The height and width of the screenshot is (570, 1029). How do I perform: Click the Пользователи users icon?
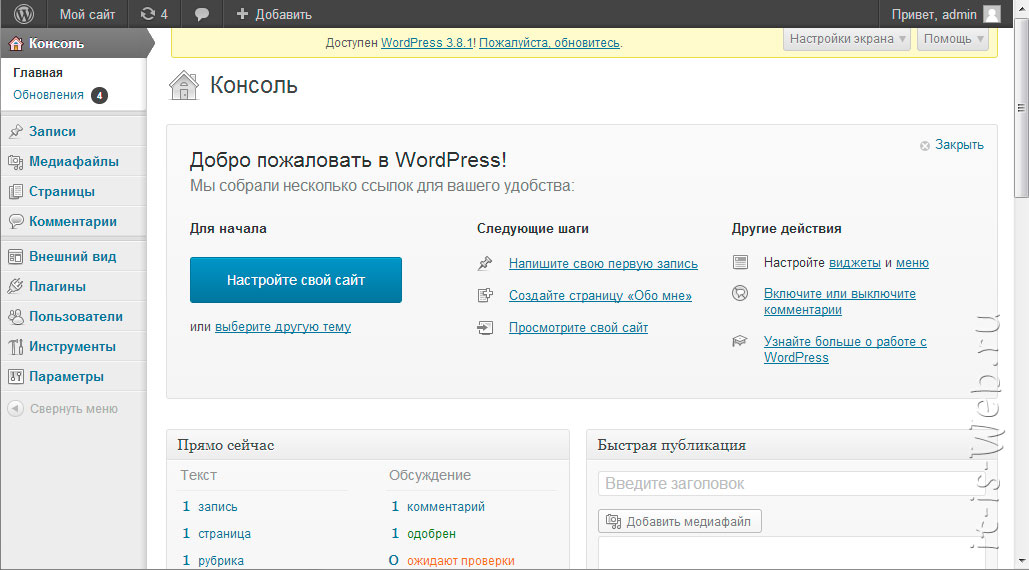[16, 317]
